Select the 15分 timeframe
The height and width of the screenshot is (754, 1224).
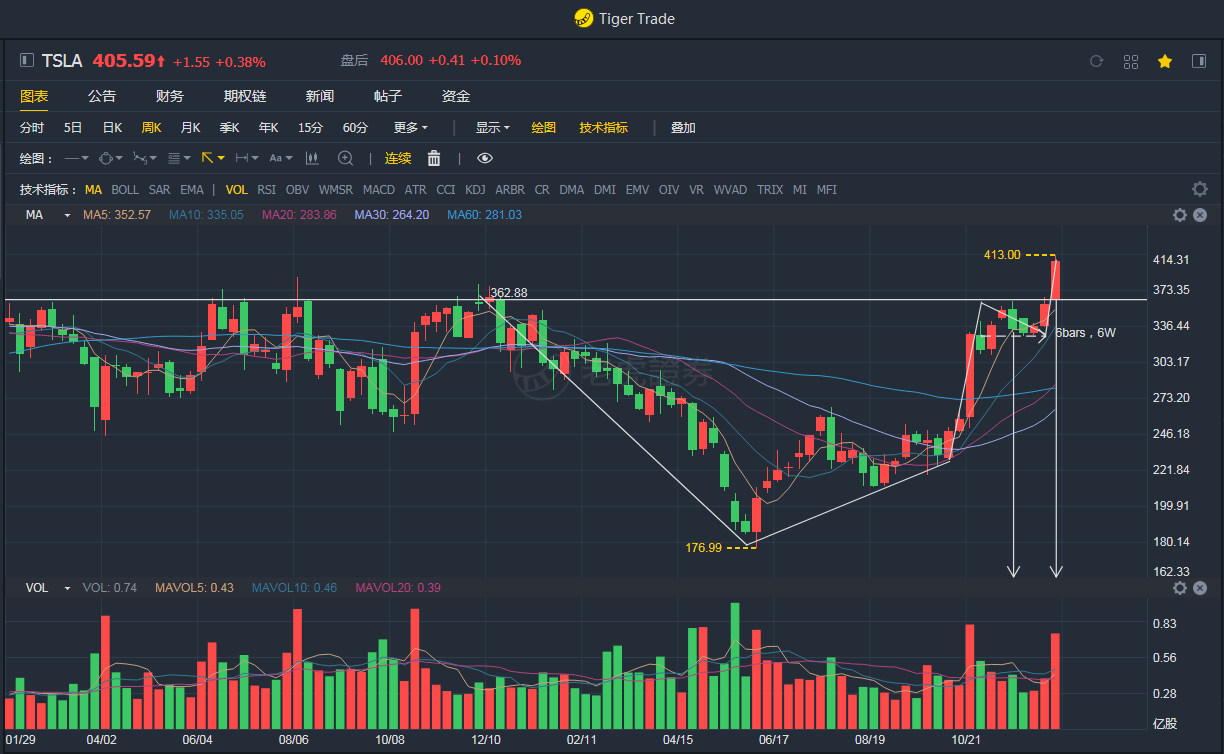pyautogui.click(x=310, y=128)
